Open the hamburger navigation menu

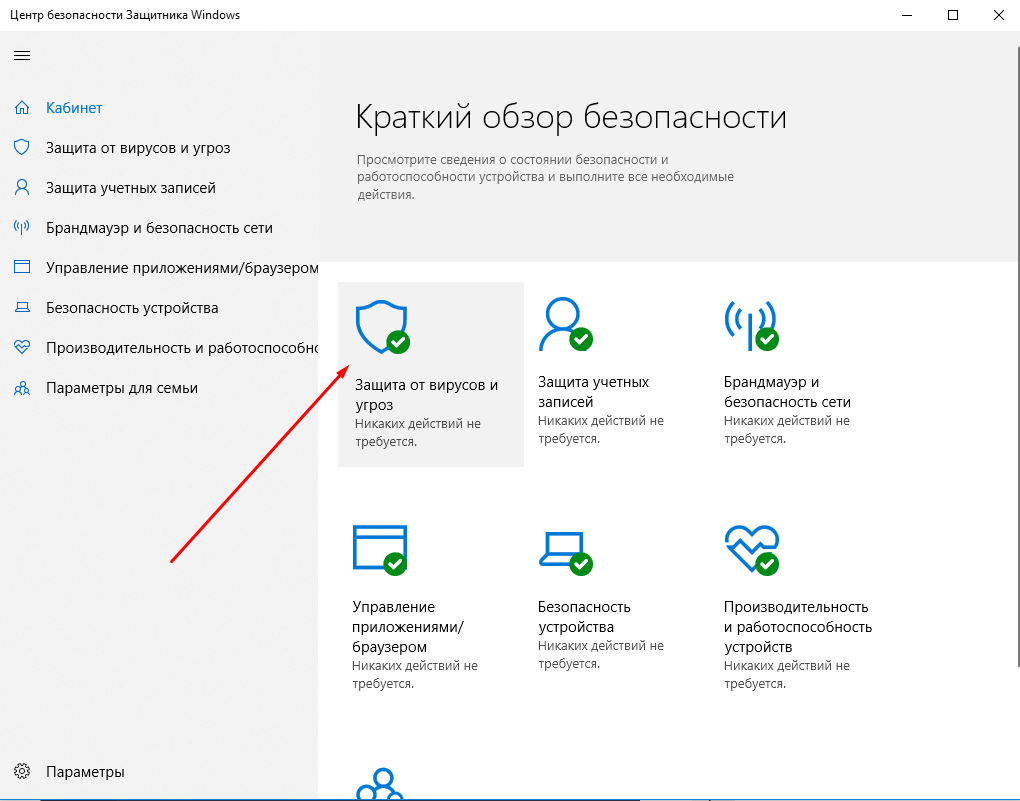(22, 55)
